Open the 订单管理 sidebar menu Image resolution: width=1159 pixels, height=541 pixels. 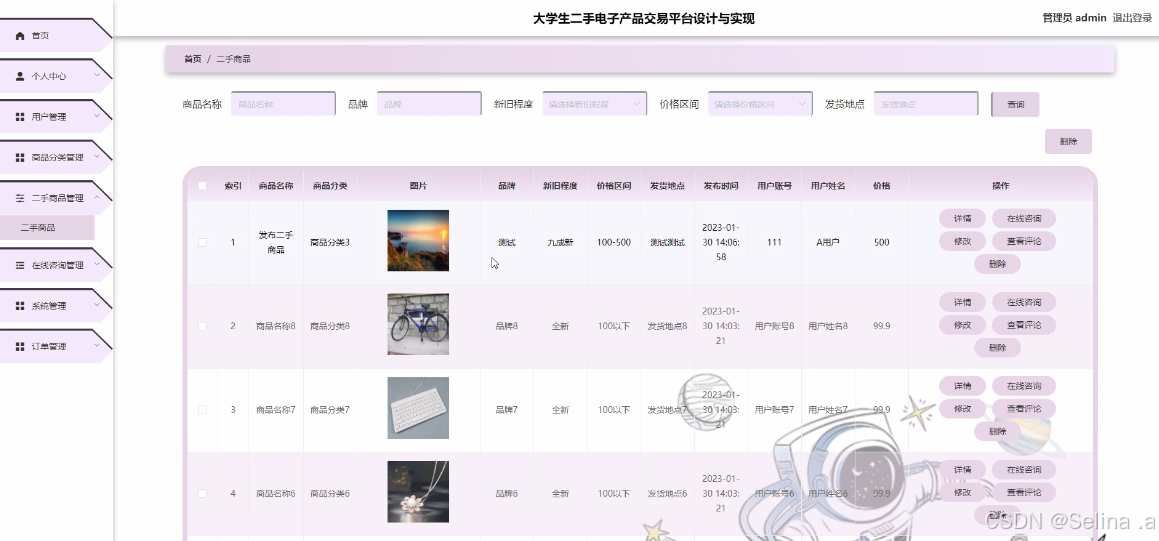click(55, 346)
